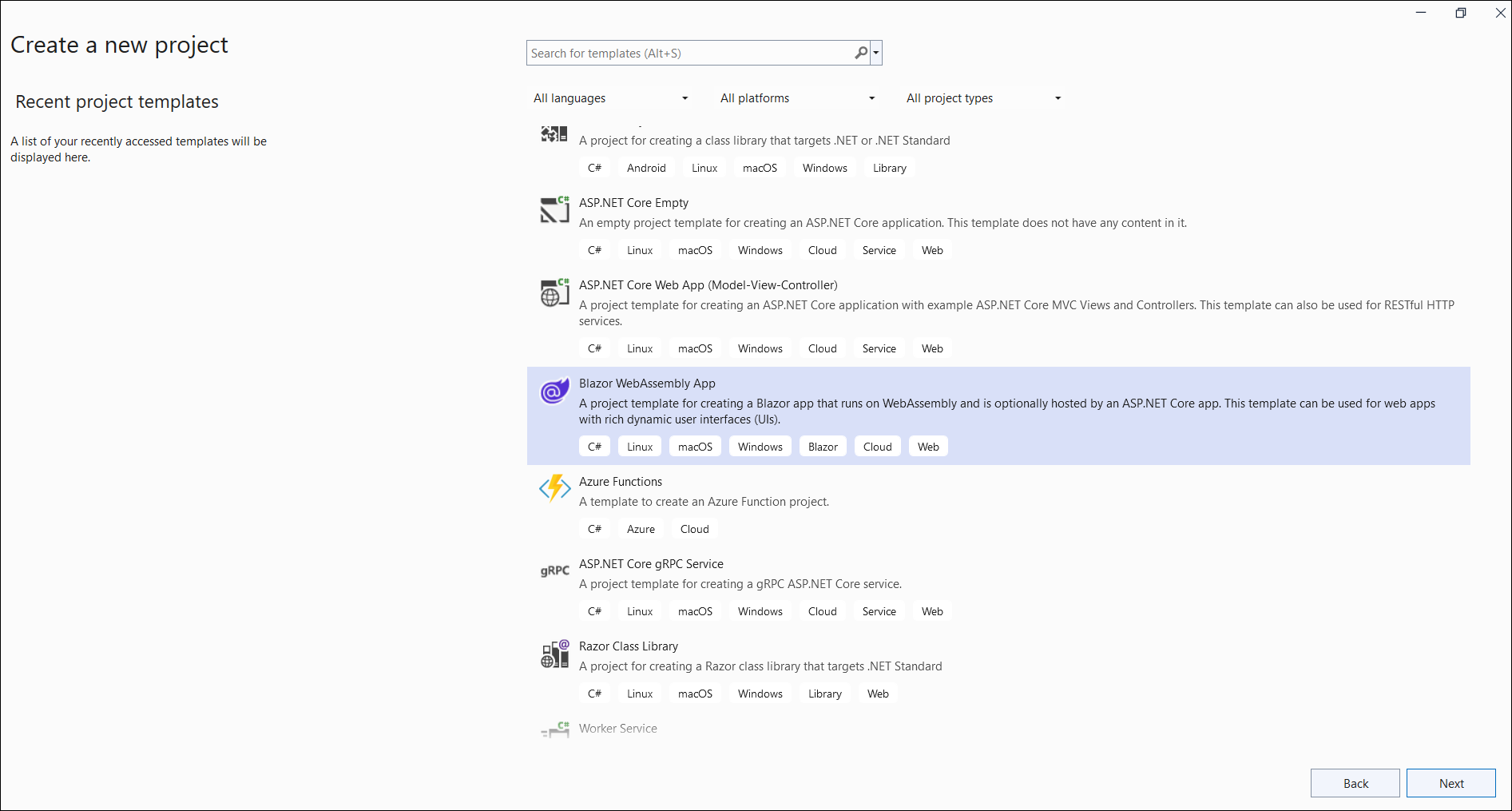
Task: Click the Linux tag under ASP.NET Core Empty
Action: coord(640,250)
